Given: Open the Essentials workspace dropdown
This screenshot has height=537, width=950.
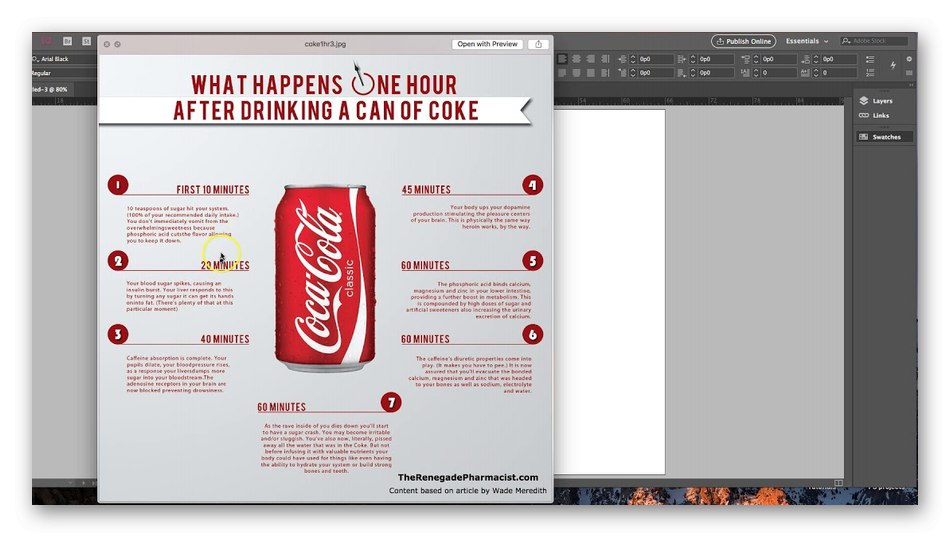Looking at the screenshot, I should (807, 41).
